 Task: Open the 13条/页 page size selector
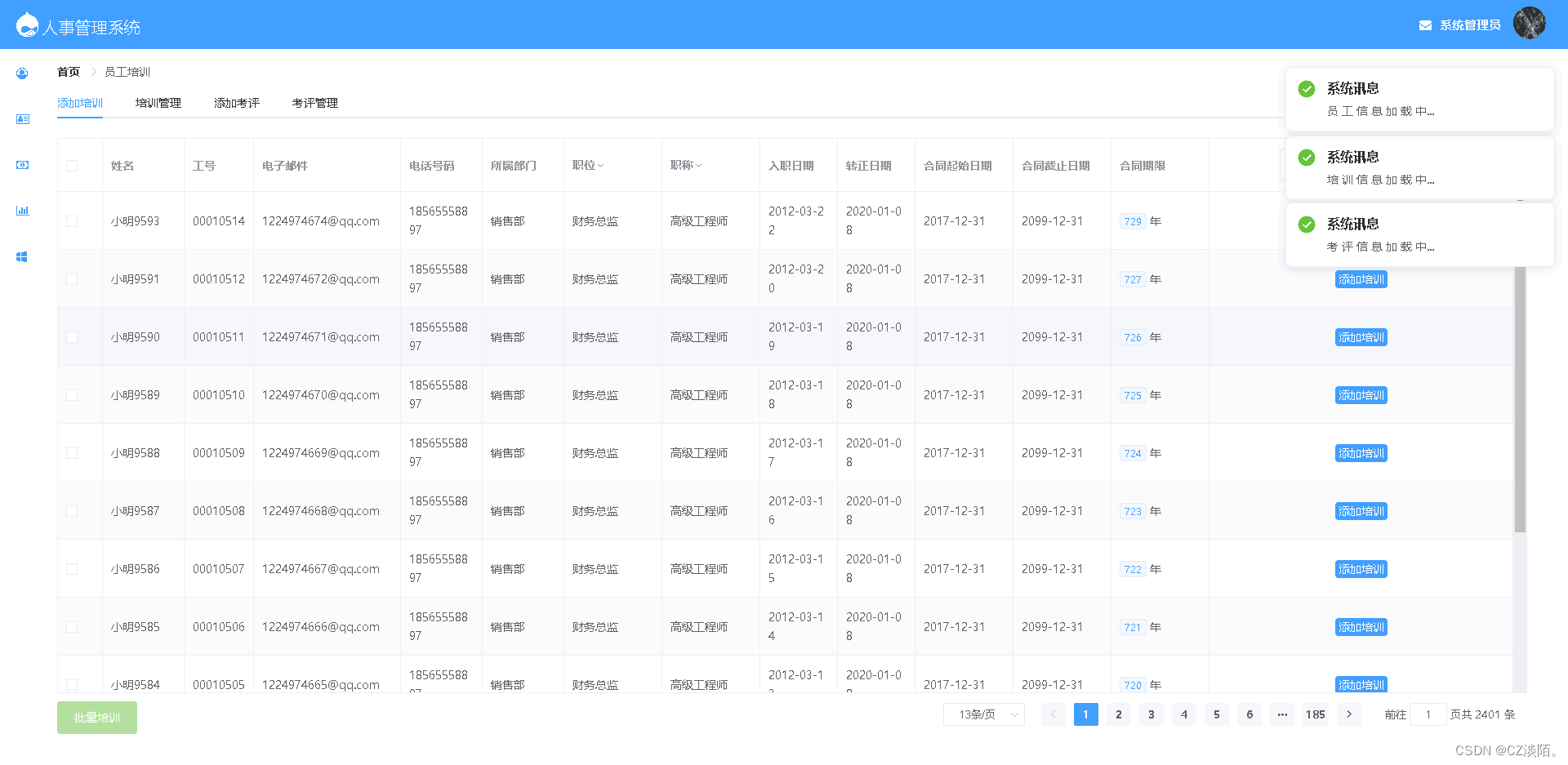pyautogui.click(x=984, y=714)
